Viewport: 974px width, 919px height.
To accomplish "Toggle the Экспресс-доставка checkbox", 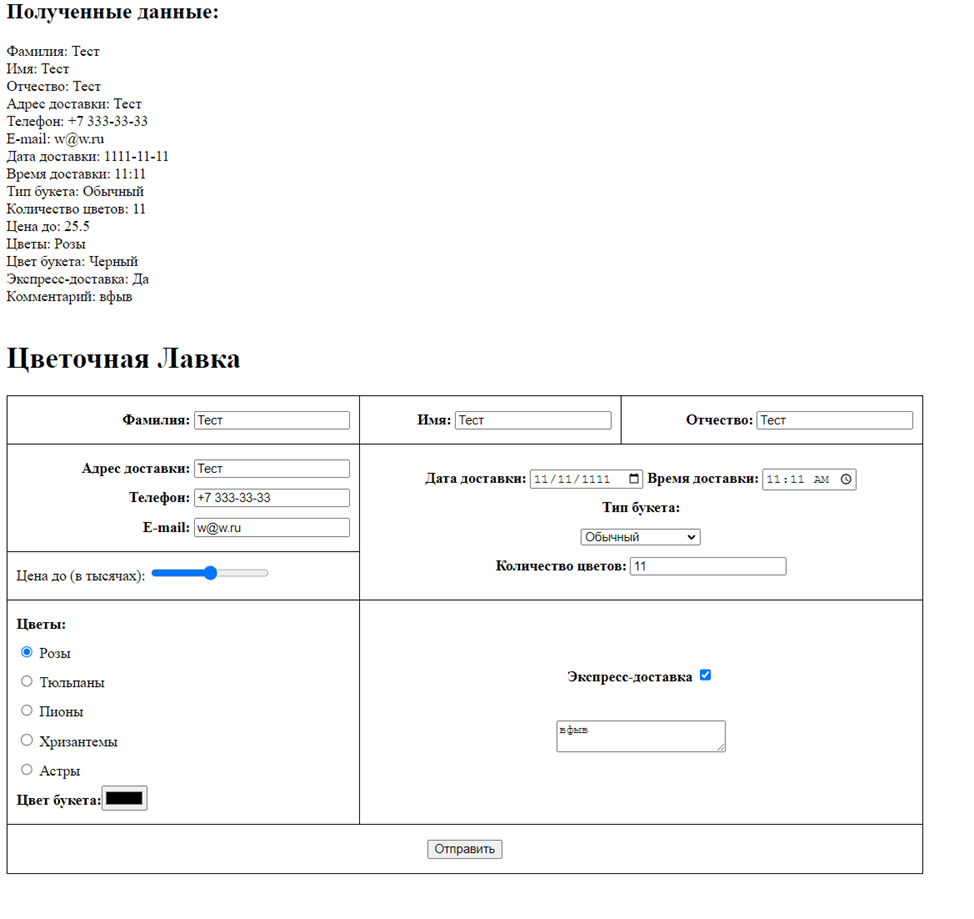I will [705, 676].
